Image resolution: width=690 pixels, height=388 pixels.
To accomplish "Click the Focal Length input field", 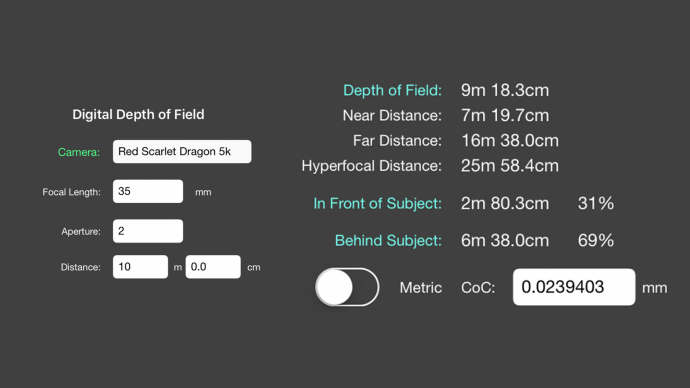I will [148, 191].
